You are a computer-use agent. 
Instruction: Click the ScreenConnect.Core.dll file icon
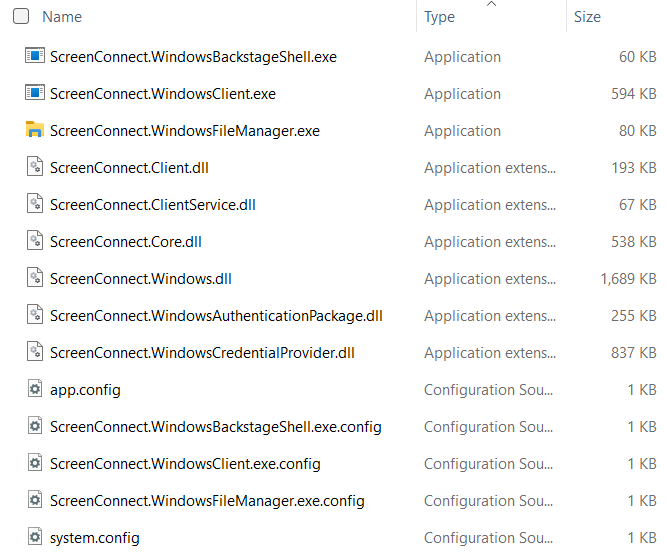pos(35,242)
